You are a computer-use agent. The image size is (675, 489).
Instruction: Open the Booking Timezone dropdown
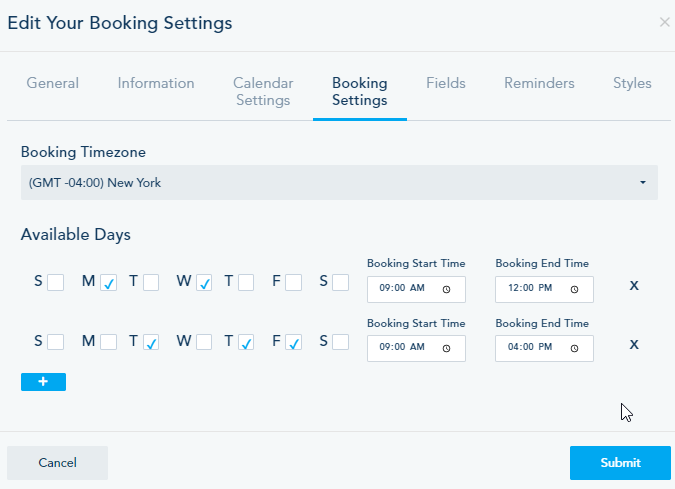pyautogui.click(x=339, y=183)
